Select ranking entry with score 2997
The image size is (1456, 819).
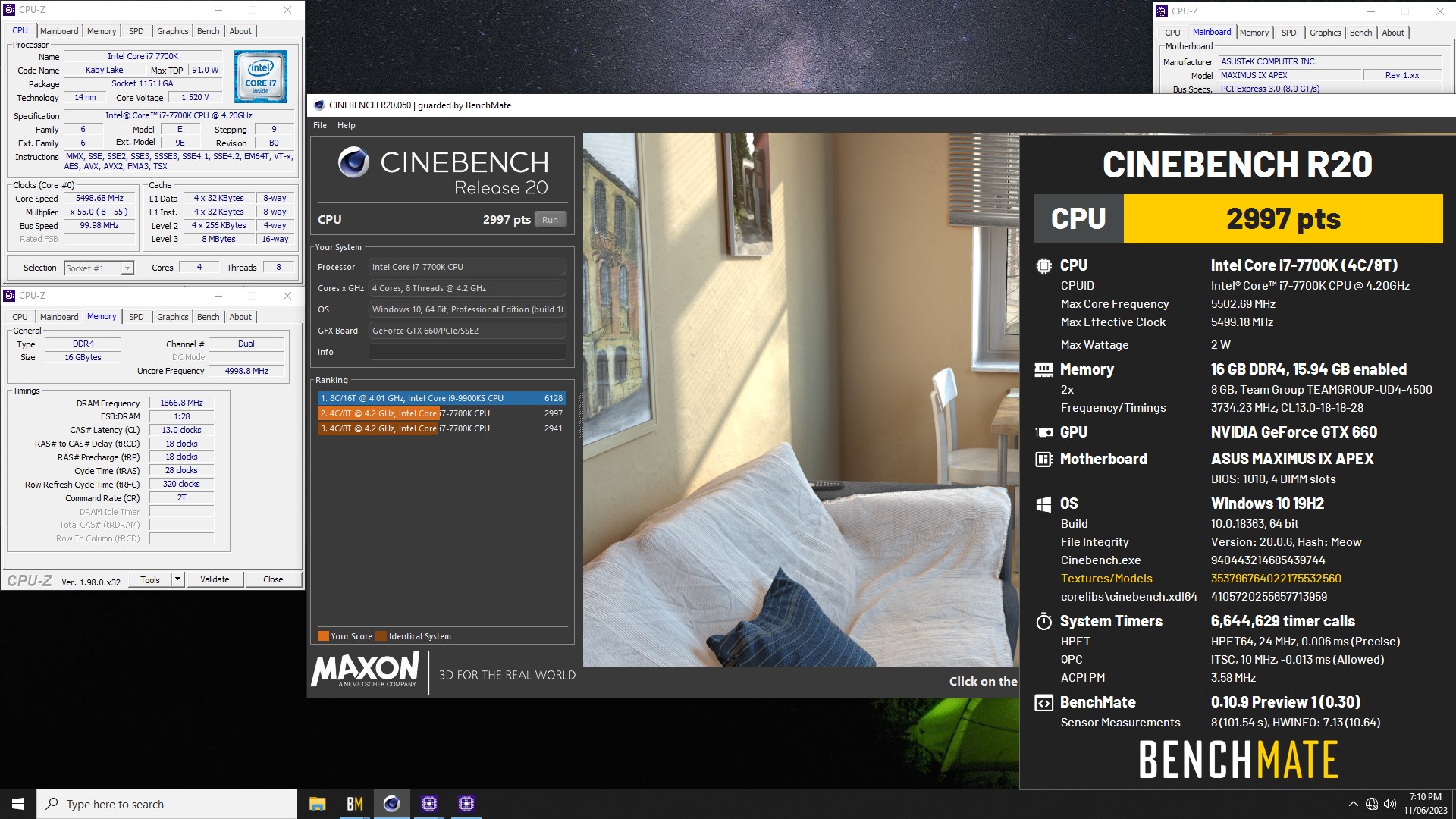tap(441, 413)
